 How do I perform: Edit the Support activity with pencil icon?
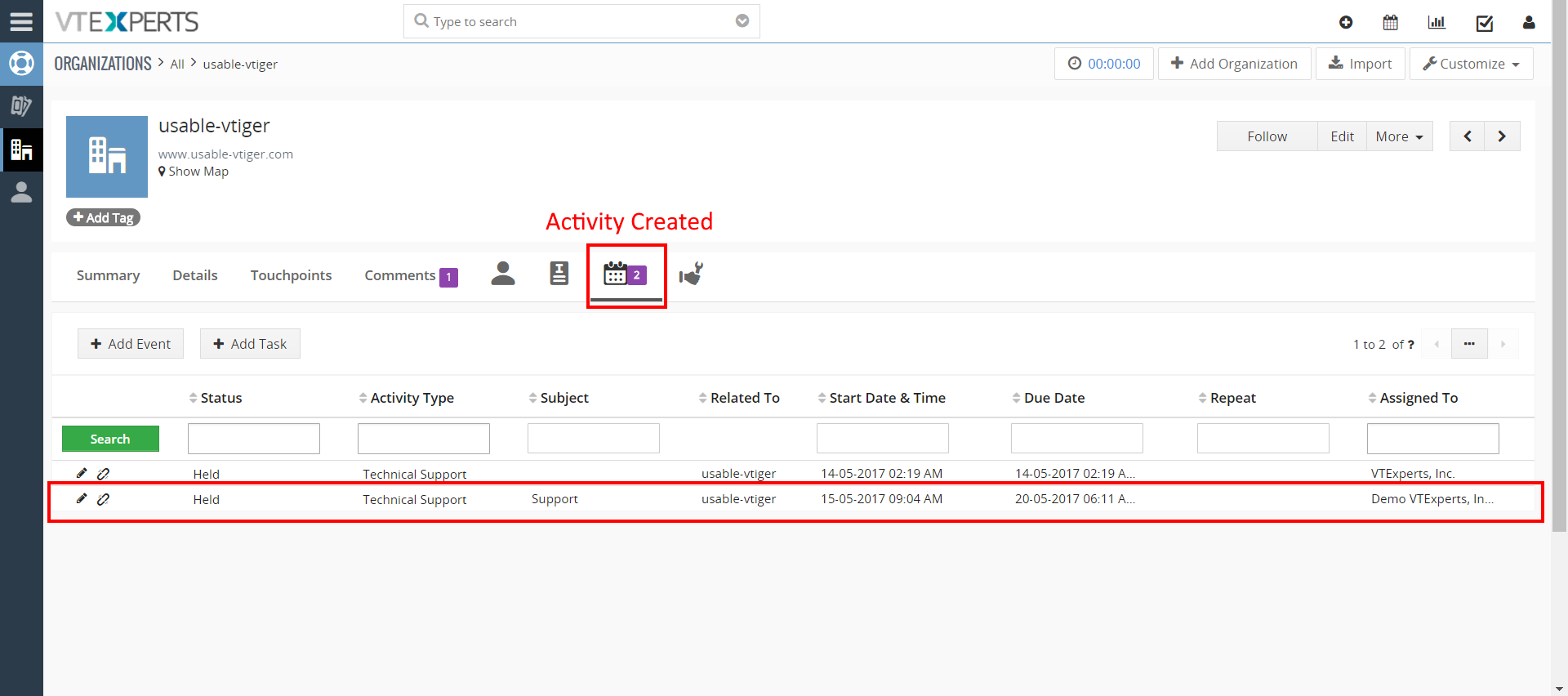coord(82,498)
